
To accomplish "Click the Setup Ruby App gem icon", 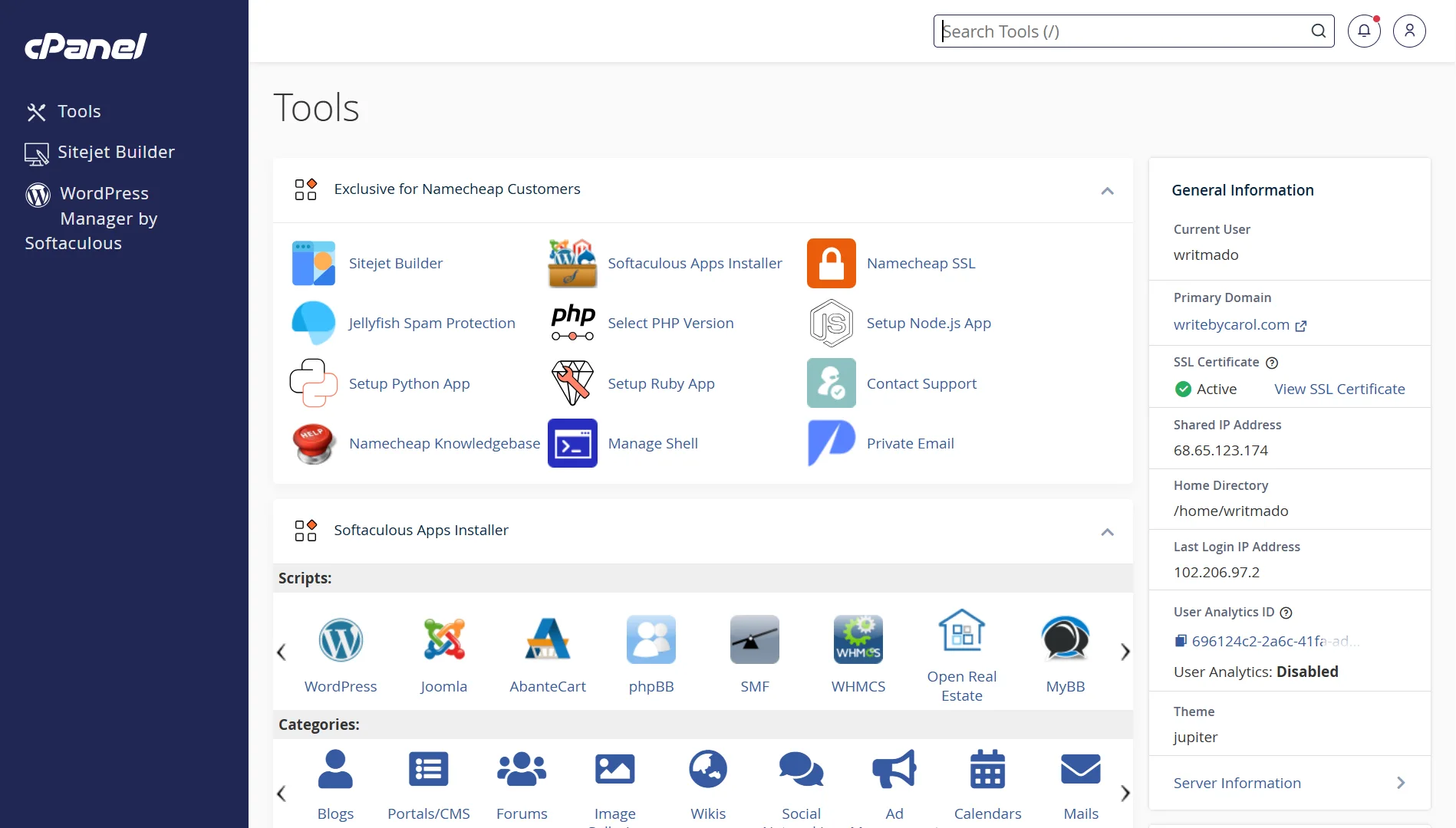I will click(x=572, y=383).
